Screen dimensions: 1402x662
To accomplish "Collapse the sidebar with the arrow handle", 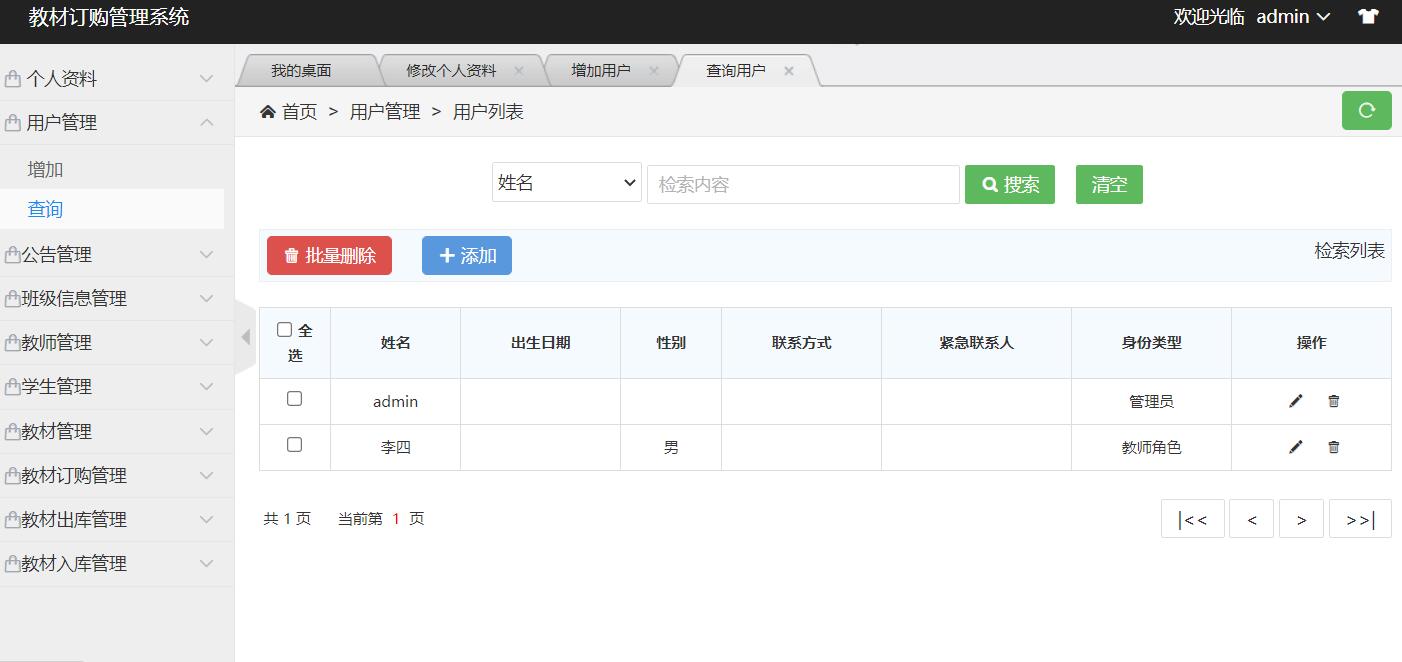I will point(245,337).
